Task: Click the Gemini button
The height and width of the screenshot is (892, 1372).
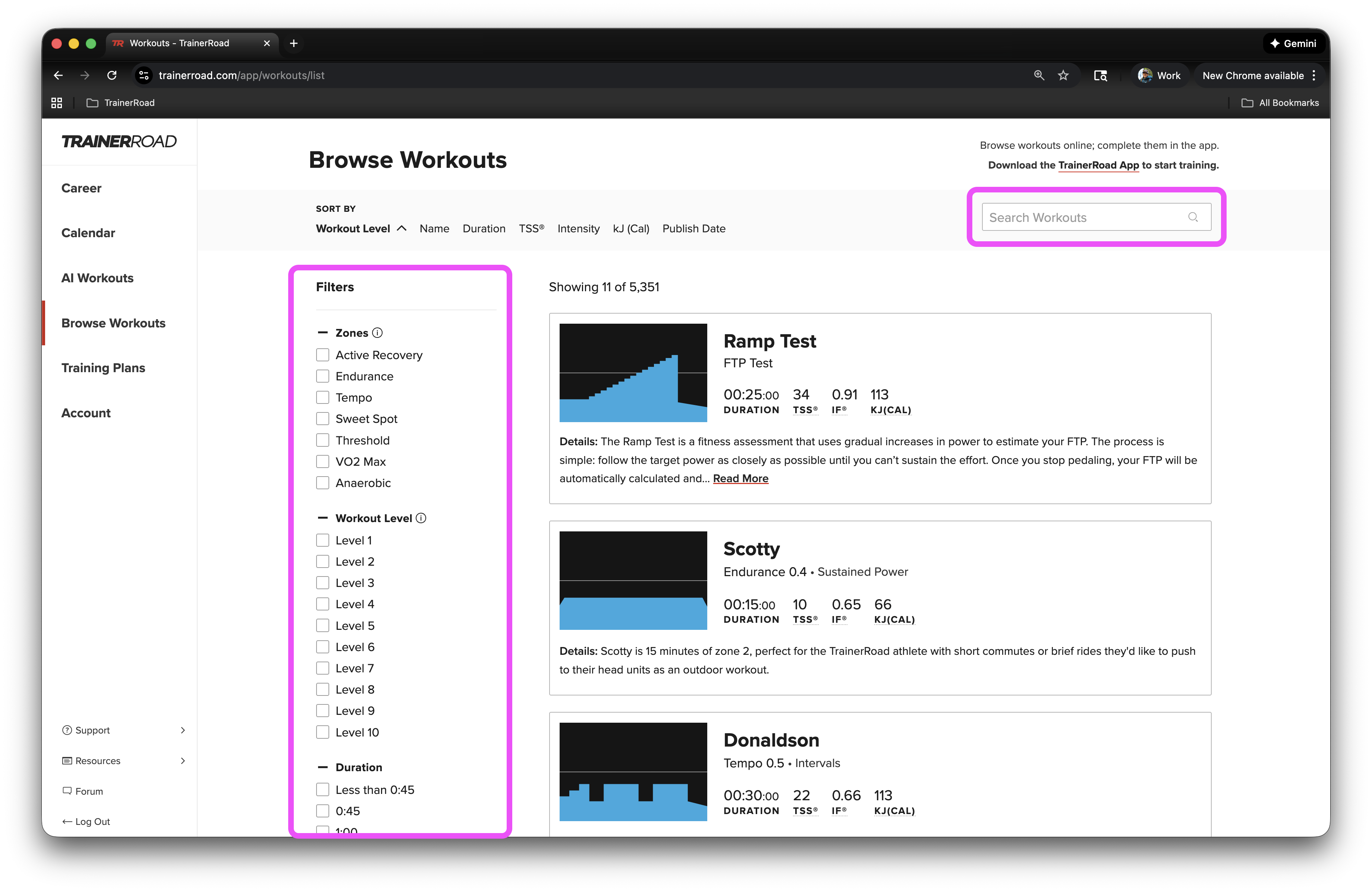Action: tap(1293, 43)
